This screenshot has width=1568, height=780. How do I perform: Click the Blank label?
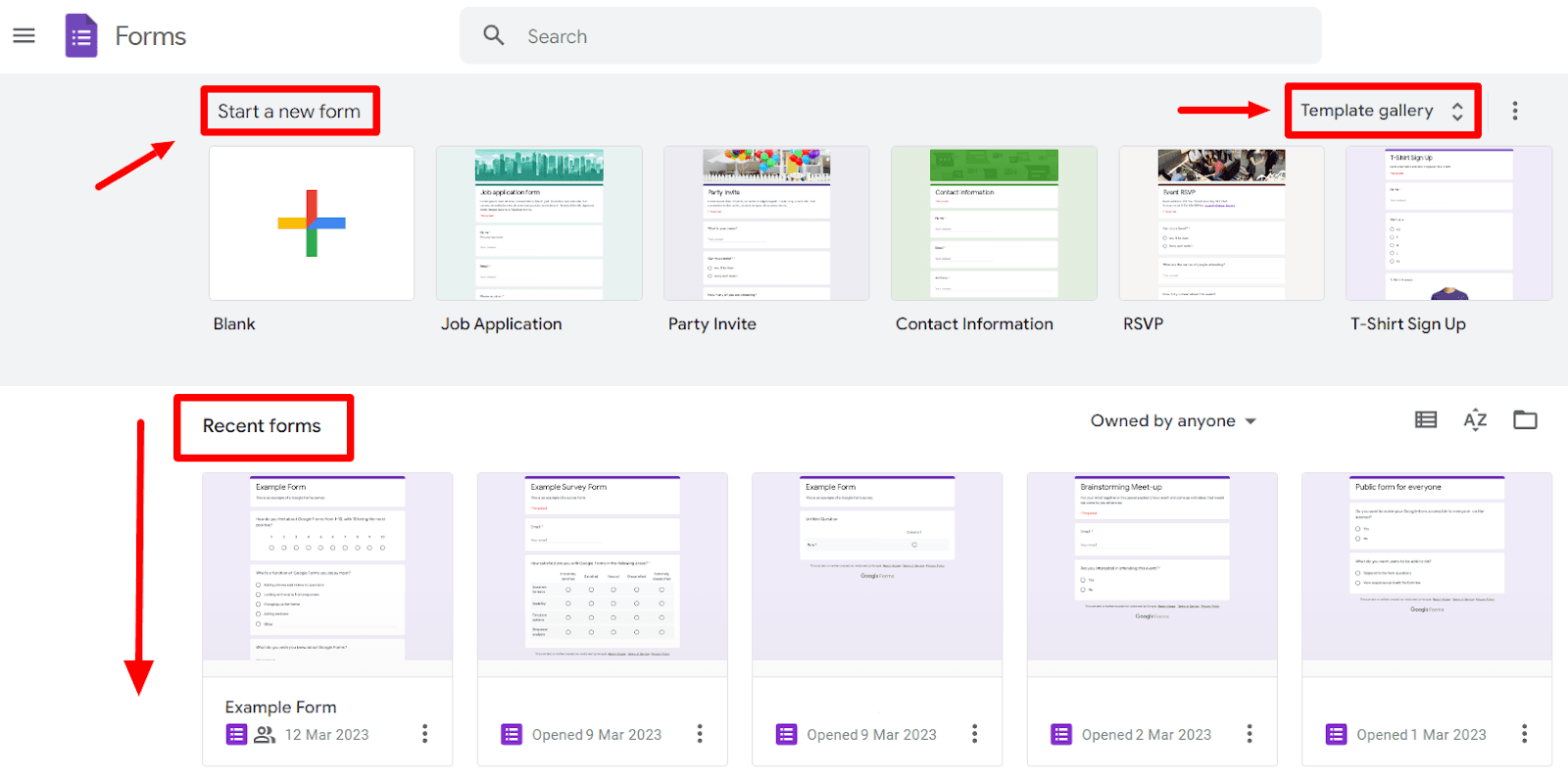click(x=234, y=324)
